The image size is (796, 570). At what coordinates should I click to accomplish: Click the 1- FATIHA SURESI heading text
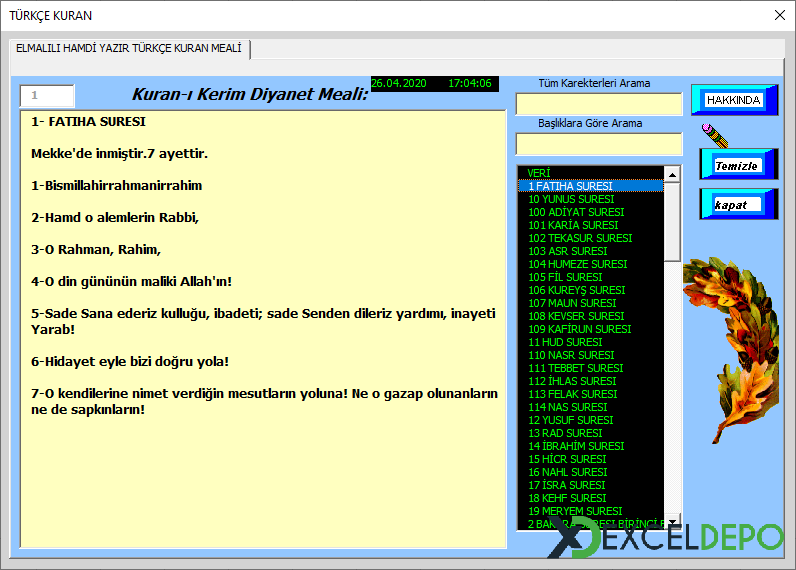(x=88, y=122)
